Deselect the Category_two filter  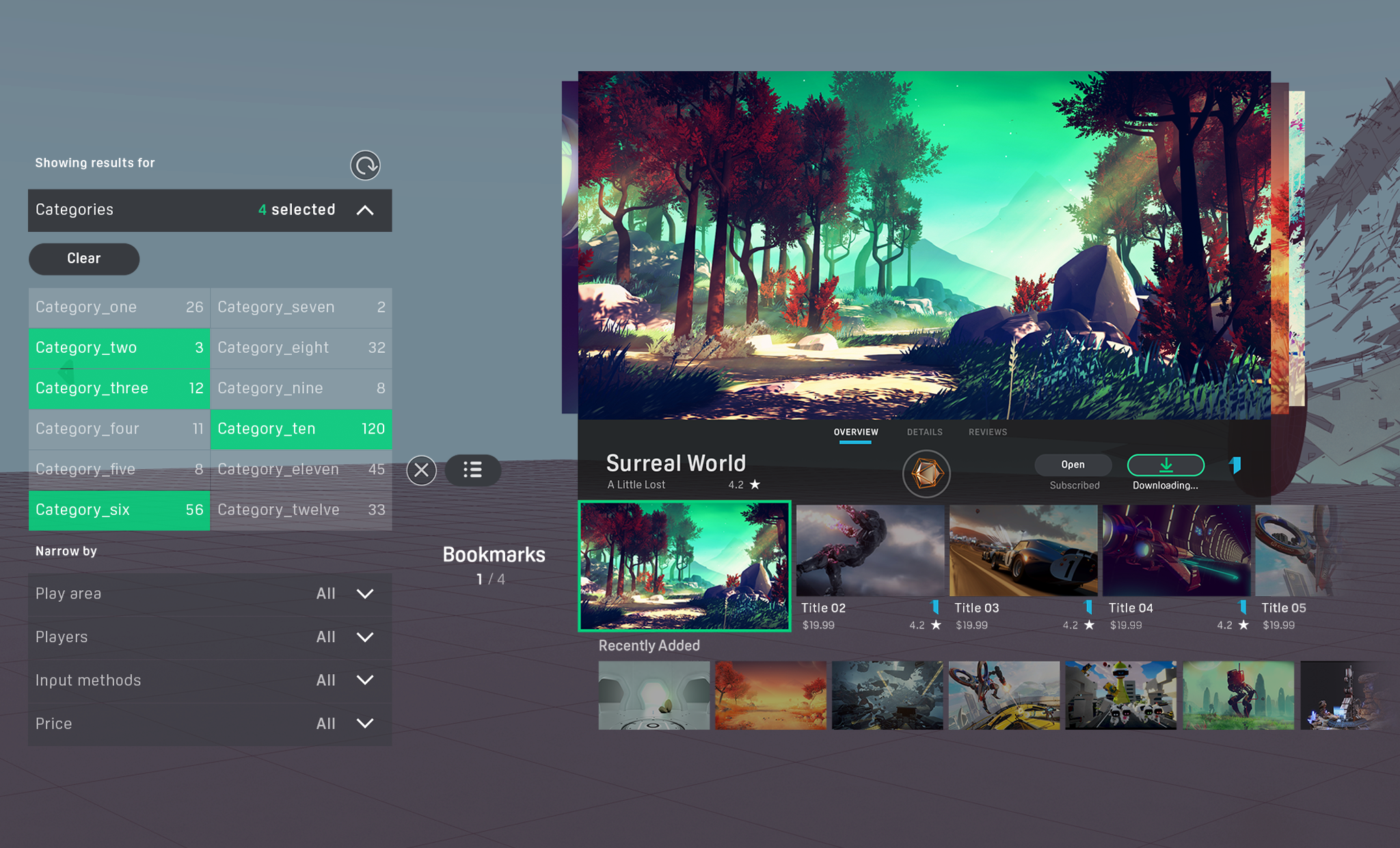119,348
